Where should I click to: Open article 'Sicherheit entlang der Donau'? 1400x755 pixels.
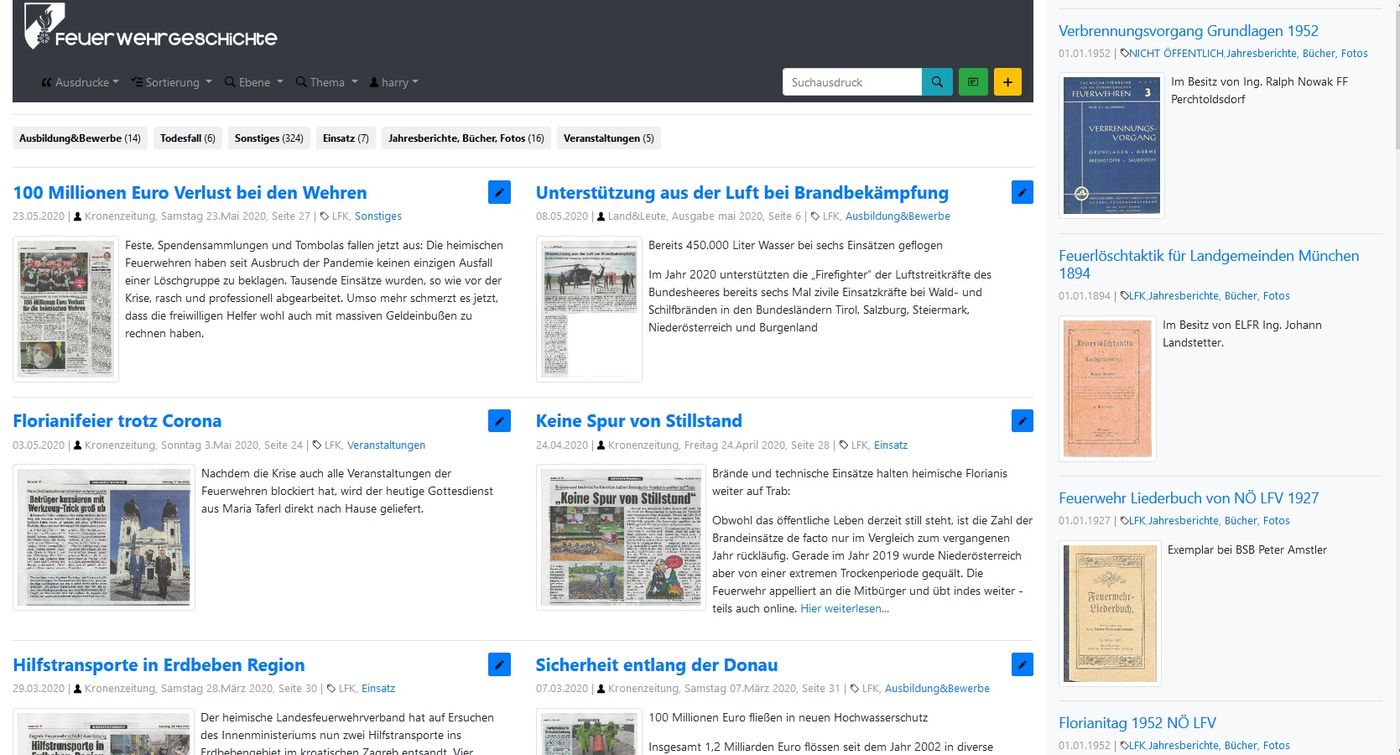657,665
